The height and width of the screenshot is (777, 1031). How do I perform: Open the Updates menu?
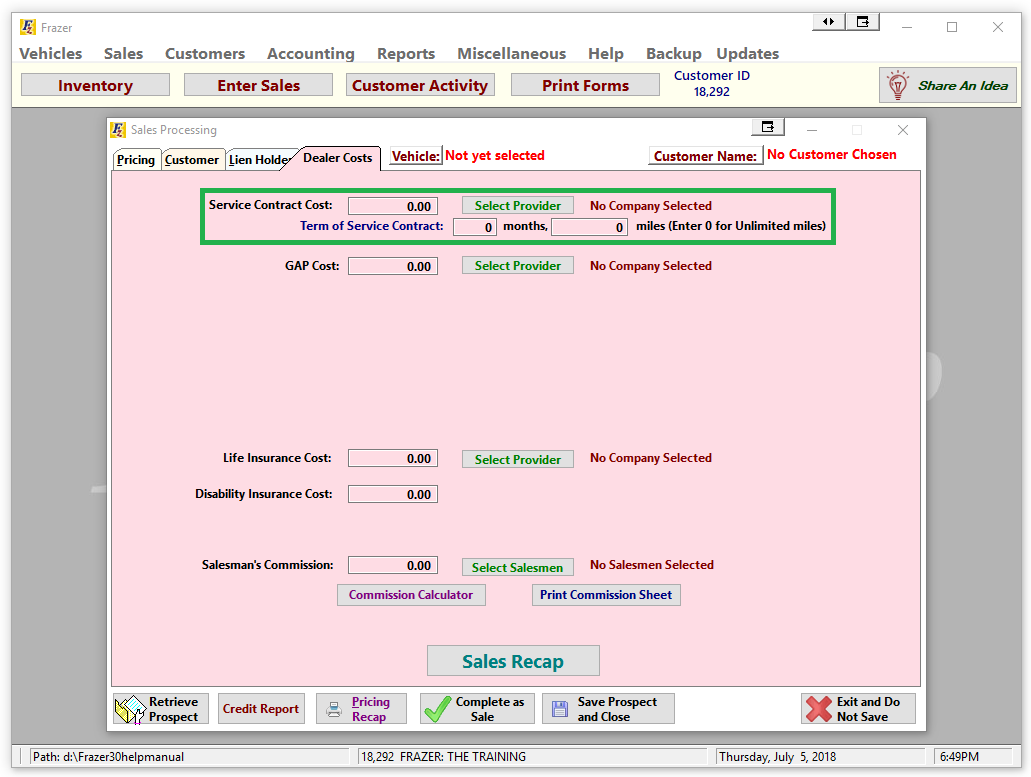(748, 53)
